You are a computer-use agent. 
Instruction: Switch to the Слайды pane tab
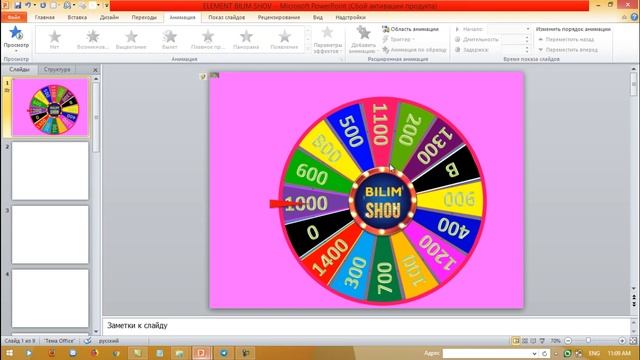click(19, 69)
